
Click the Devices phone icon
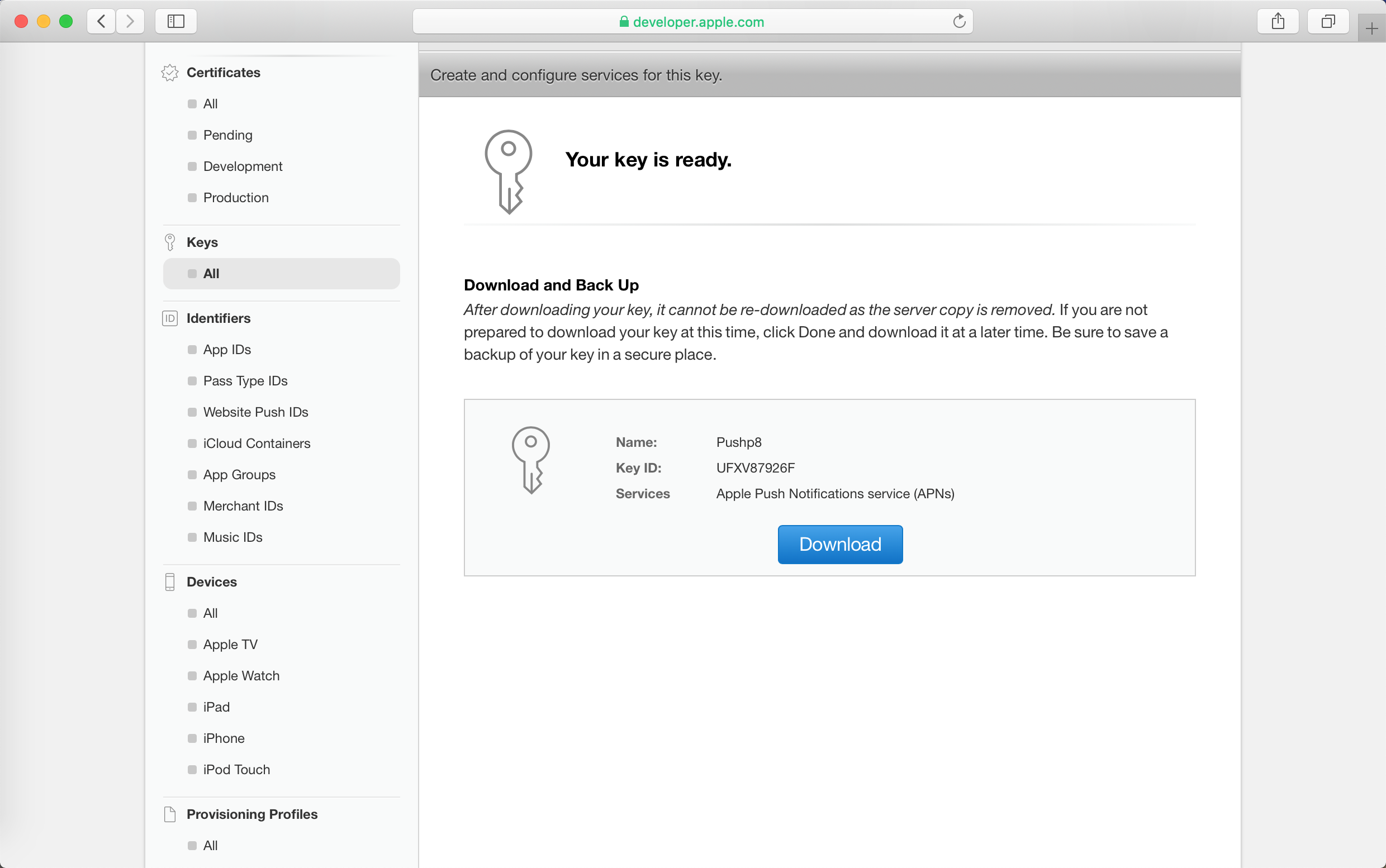coord(170,582)
